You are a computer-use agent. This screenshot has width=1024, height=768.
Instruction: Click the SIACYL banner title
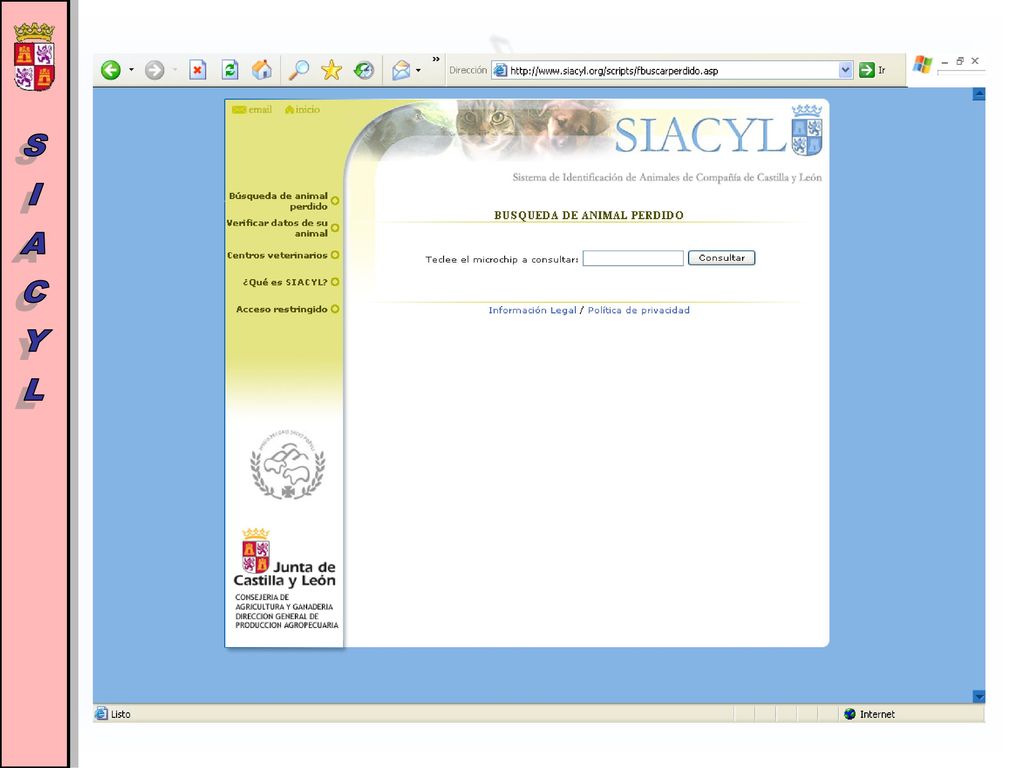(700, 135)
